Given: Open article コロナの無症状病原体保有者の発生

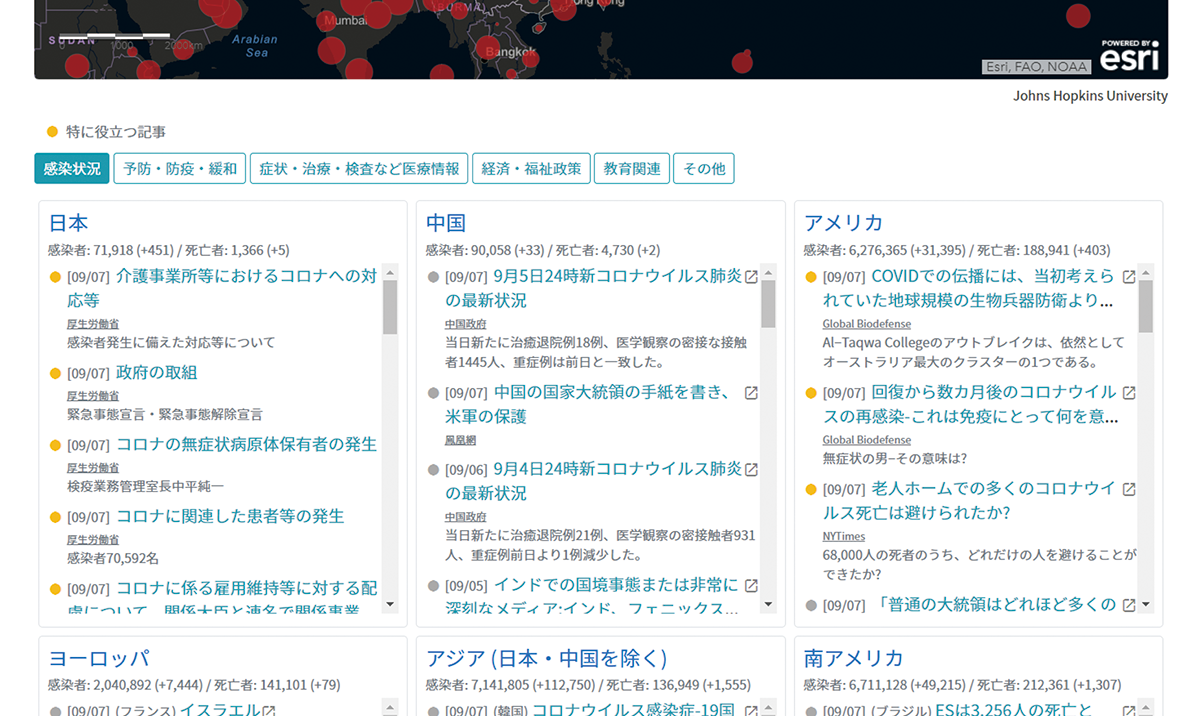Looking at the screenshot, I should click(x=247, y=445).
